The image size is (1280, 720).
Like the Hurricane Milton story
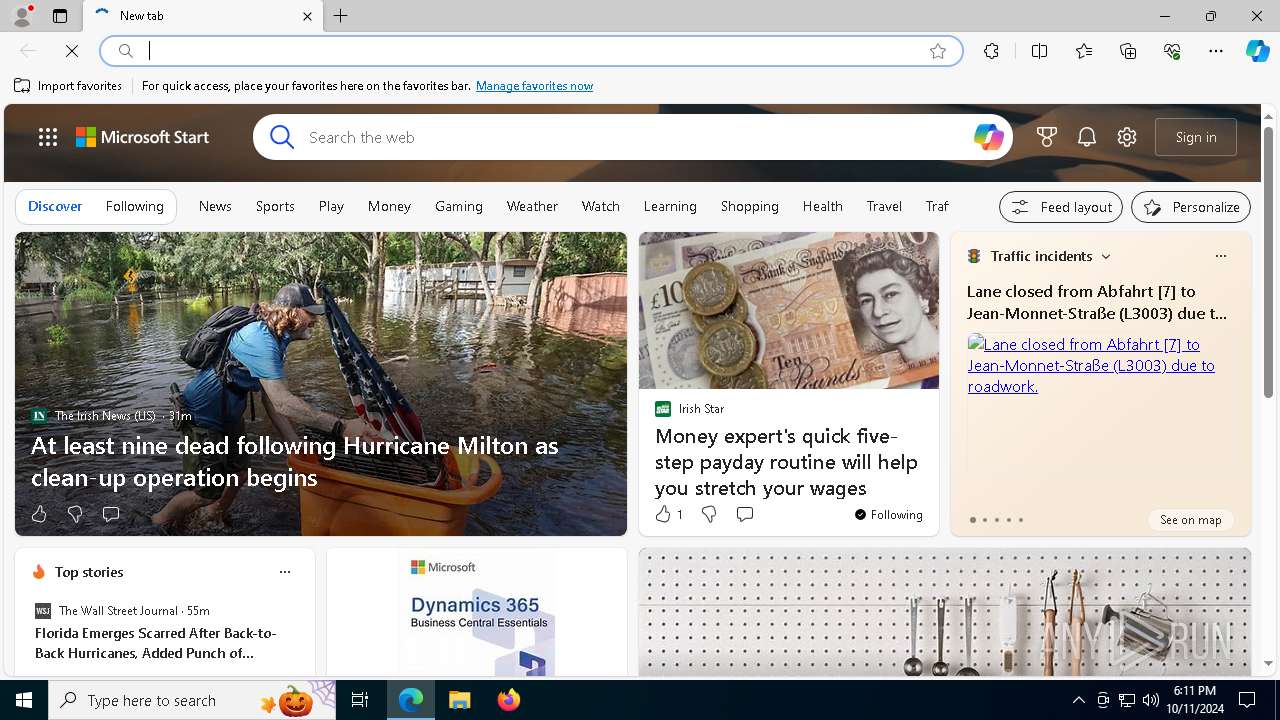pos(39,514)
